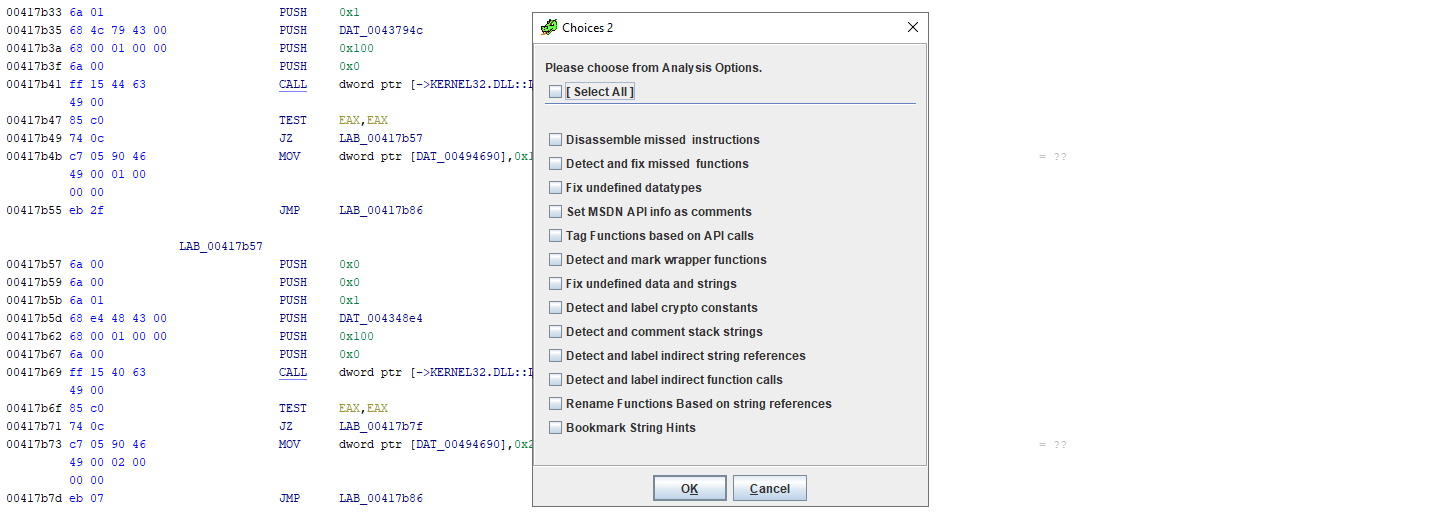
Task: Confirm selections with the OK button
Action: click(x=690, y=488)
